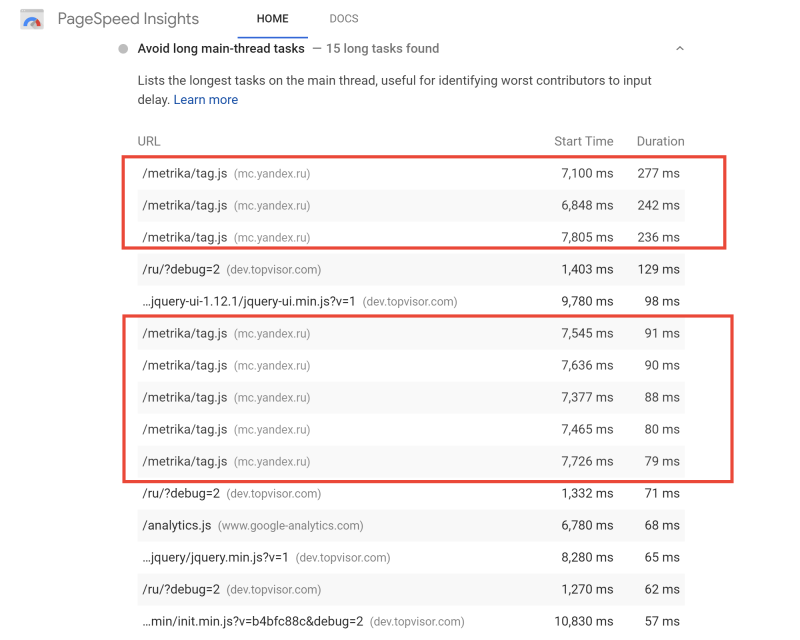The height and width of the screenshot is (640, 800).
Task: Click the Start Time column header
Action: tap(584, 141)
